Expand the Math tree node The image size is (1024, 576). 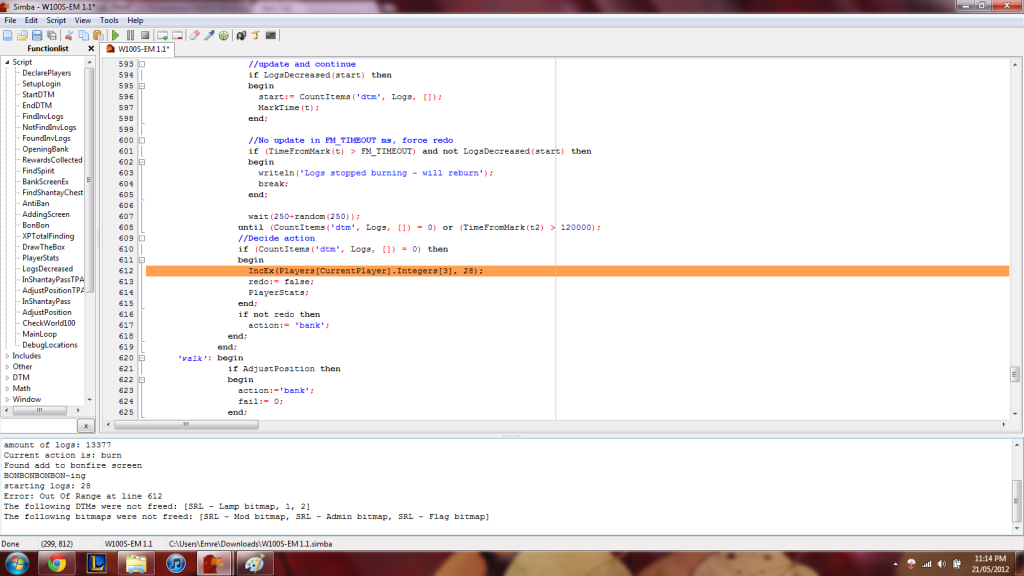point(7,389)
